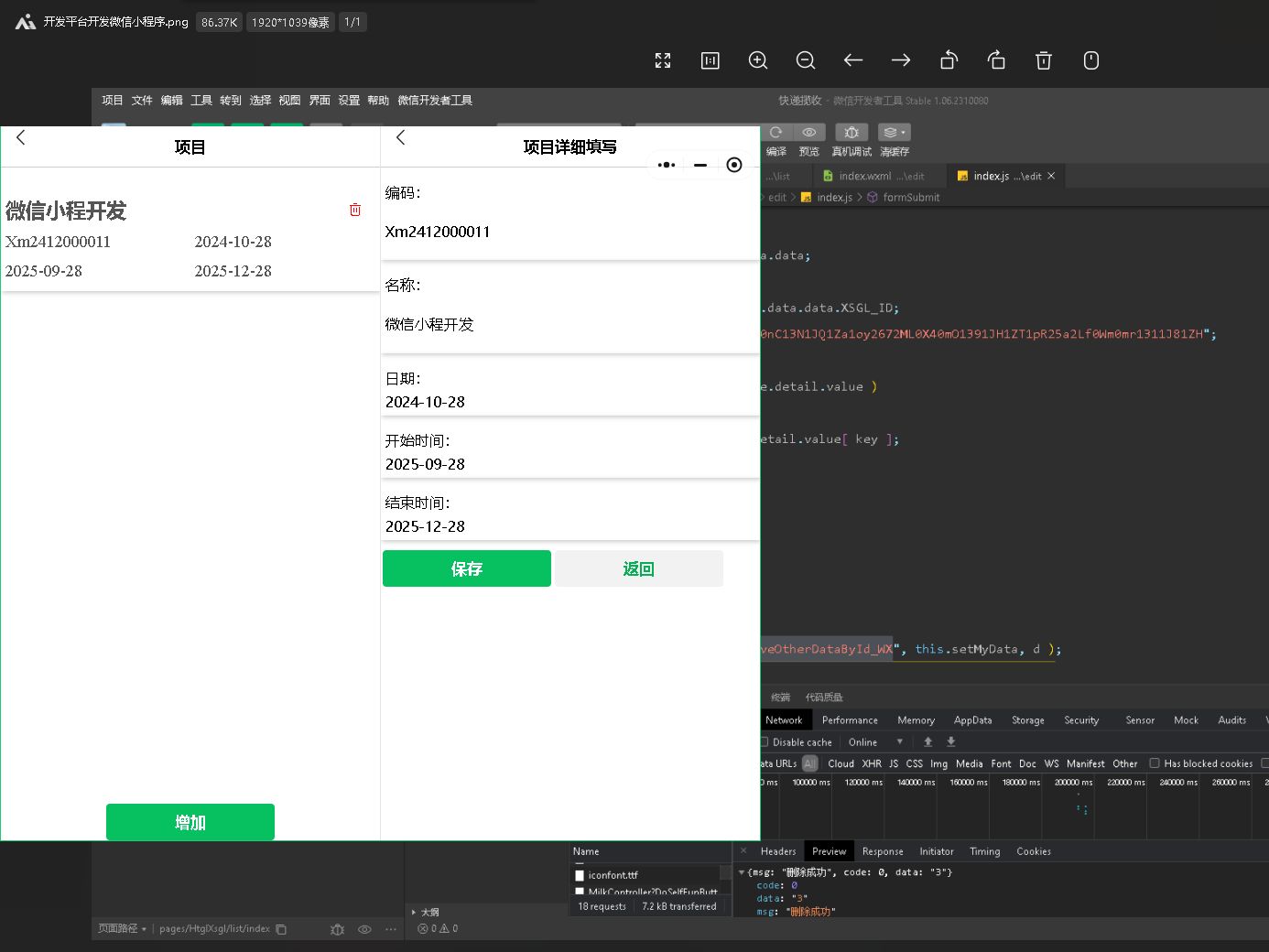Click the 编码 field Xm2412000011
The height and width of the screenshot is (952, 1269).
pos(569,232)
